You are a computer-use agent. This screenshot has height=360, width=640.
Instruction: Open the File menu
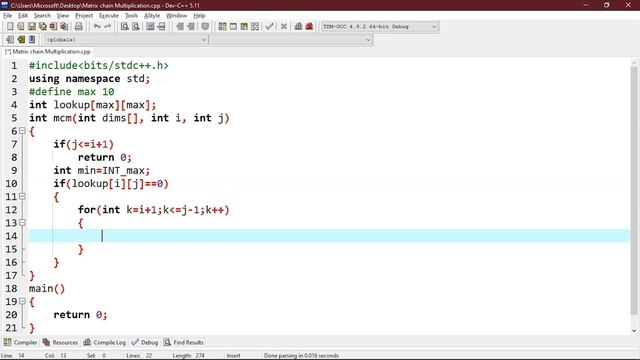(x=7, y=16)
